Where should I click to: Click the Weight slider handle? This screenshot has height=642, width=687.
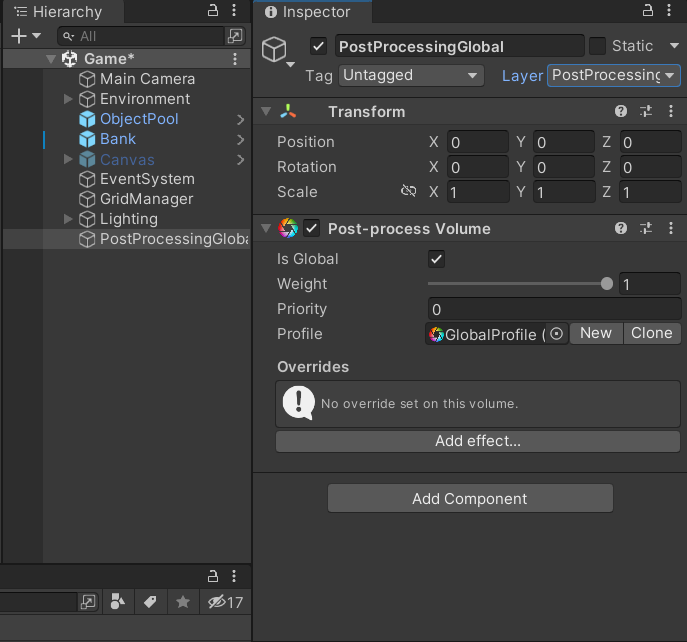[x=607, y=284]
